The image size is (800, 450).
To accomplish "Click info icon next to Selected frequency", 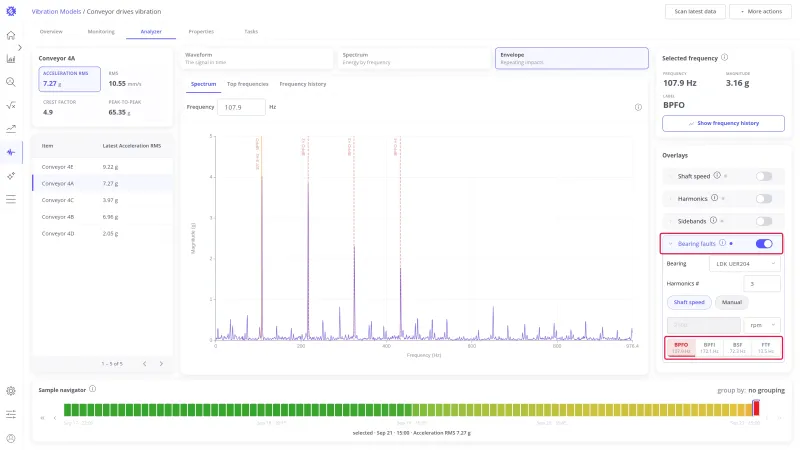I will (x=724, y=58).
